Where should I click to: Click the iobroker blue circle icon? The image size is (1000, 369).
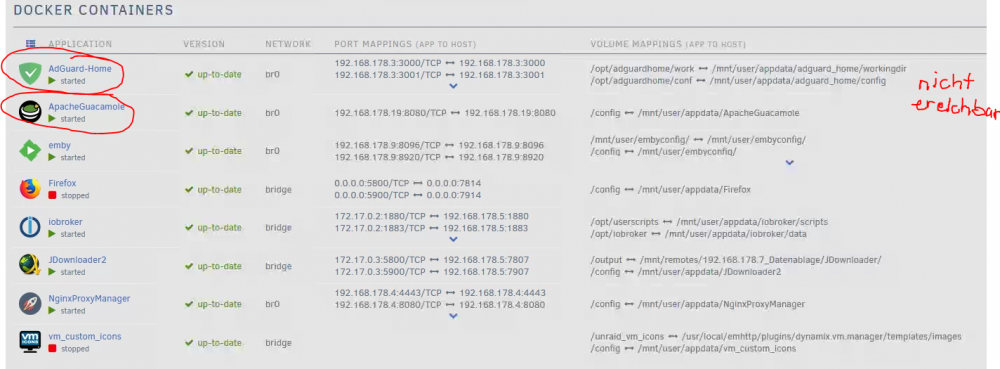[x=30, y=228]
